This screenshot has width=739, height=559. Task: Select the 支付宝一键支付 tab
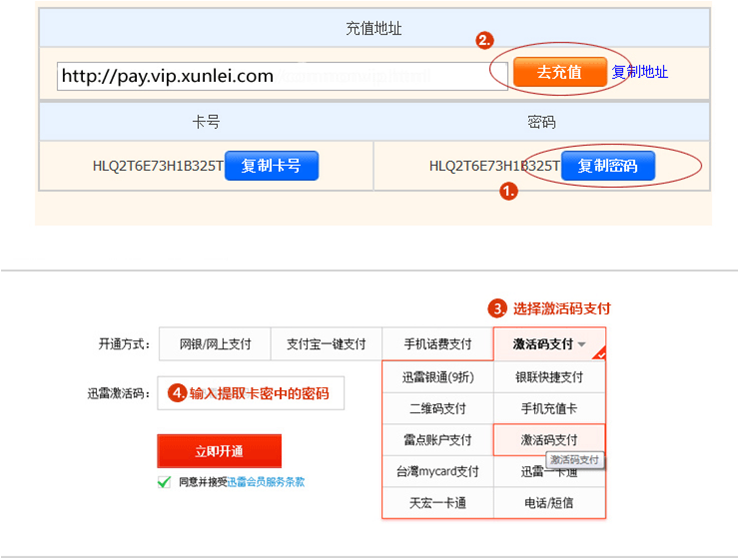click(326, 344)
